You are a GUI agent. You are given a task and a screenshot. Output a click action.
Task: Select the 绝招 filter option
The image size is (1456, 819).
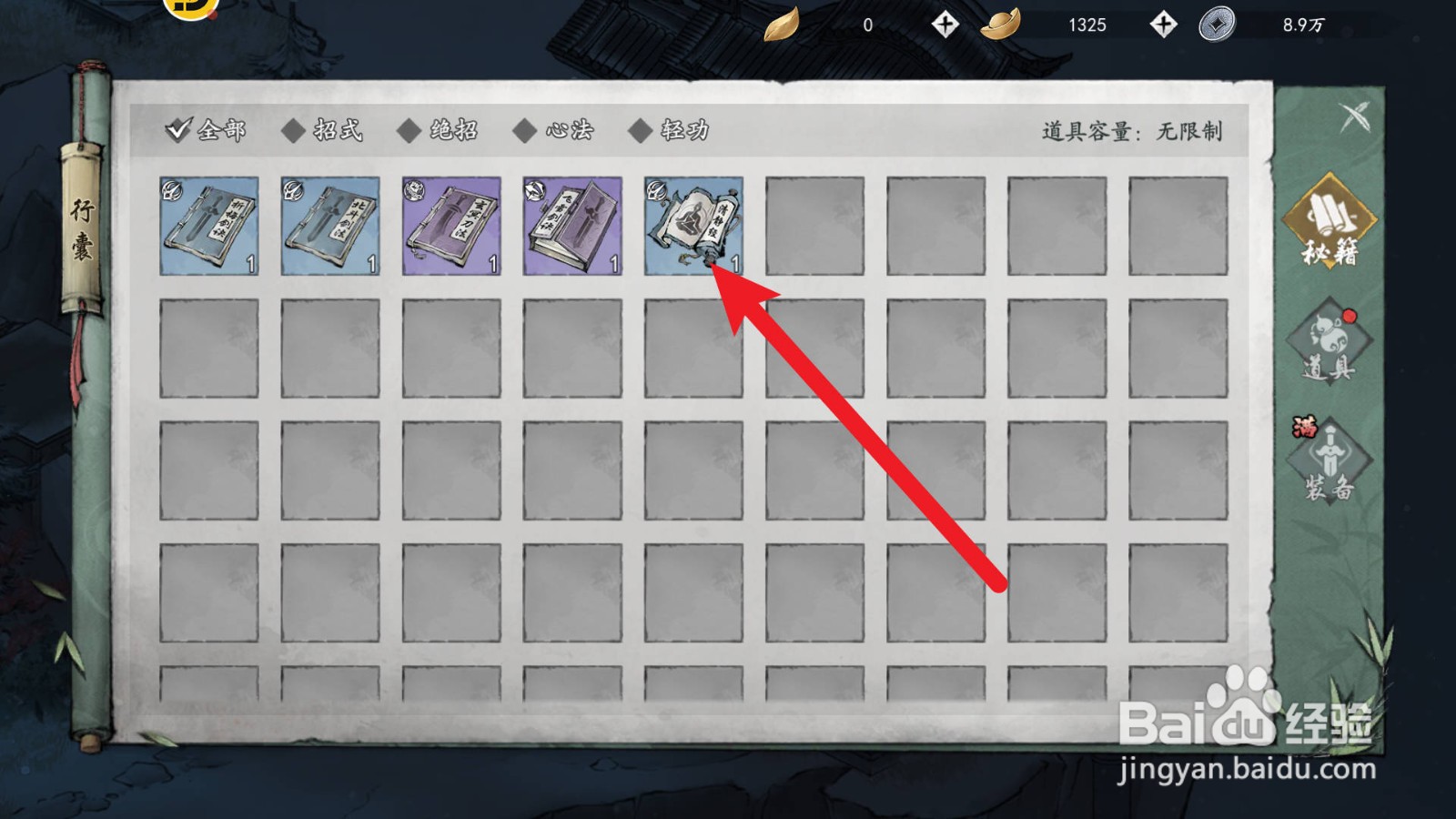pyautogui.click(x=439, y=130)
